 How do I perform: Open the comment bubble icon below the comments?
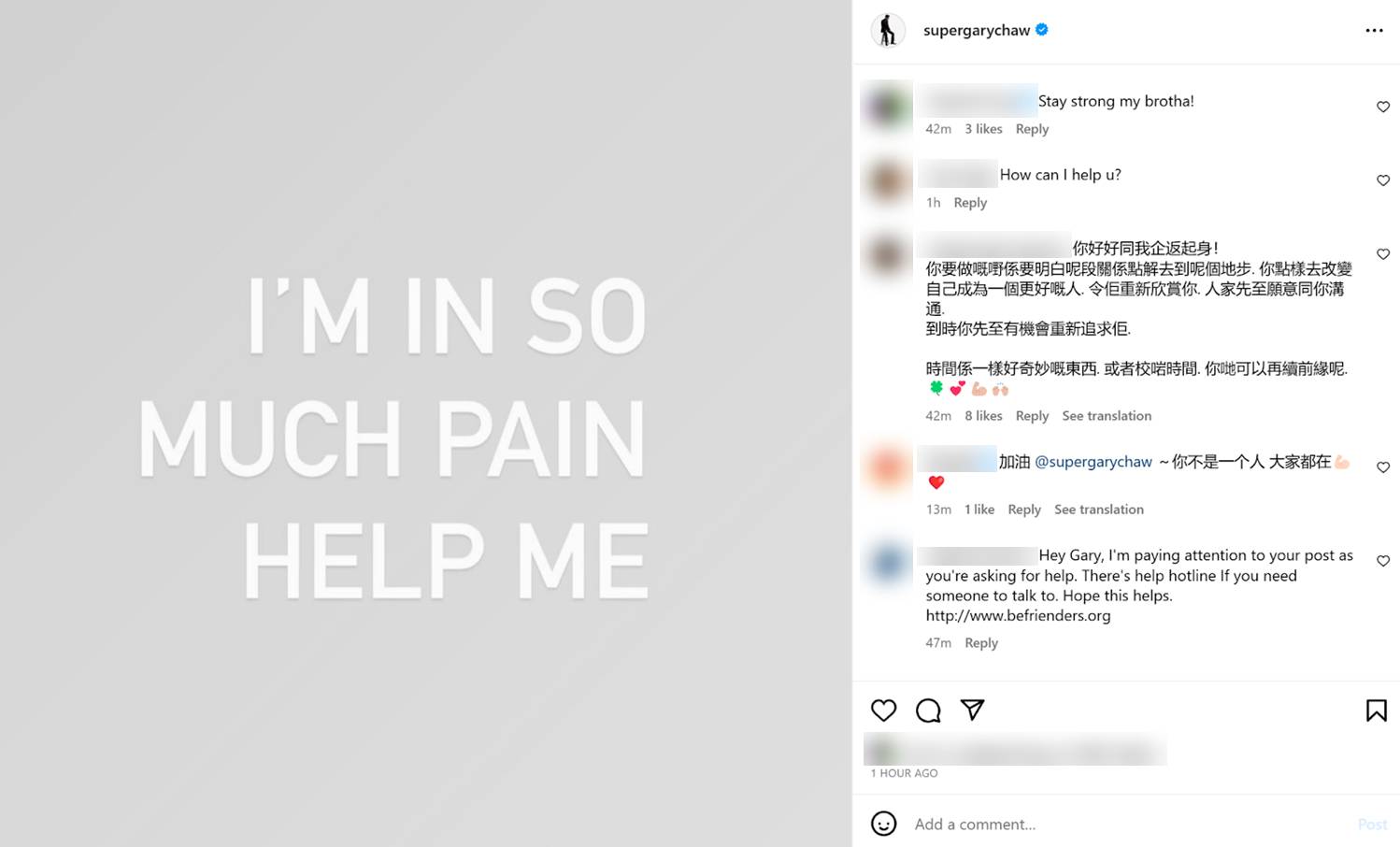coord(928,711)
